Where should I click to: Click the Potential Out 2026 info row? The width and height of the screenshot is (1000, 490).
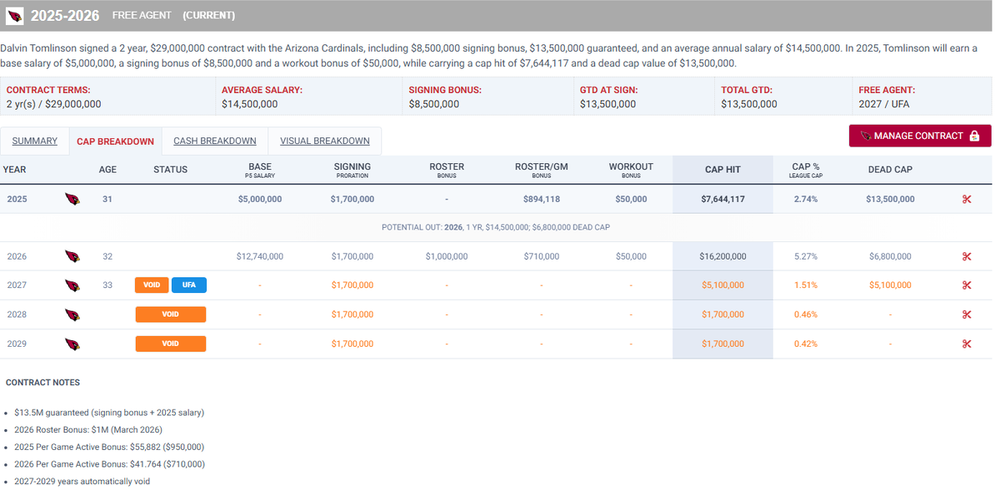tap(496, 227)
